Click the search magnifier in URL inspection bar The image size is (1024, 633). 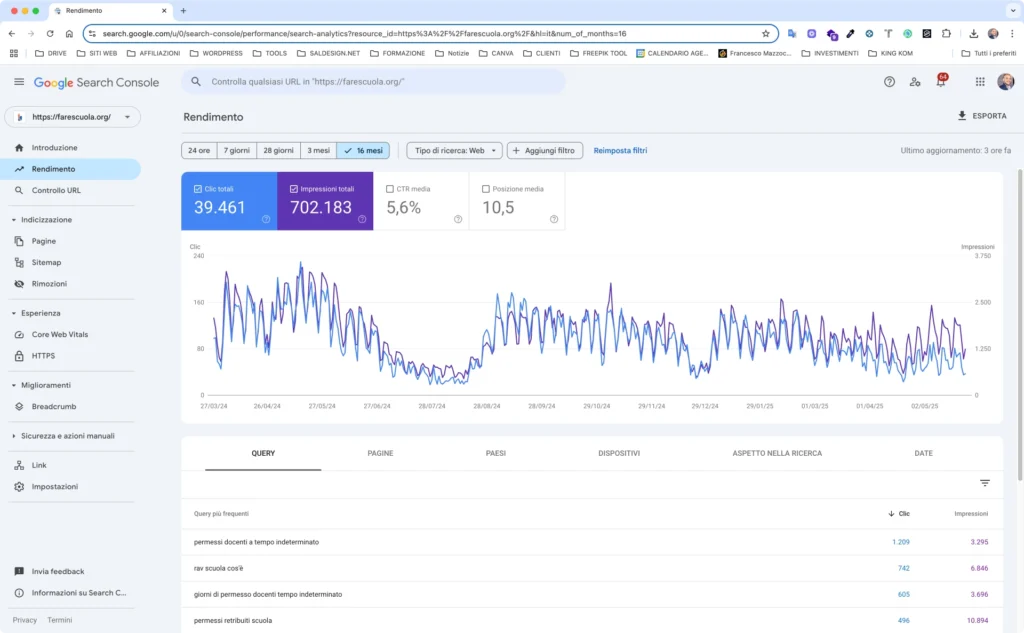[196, 82]
